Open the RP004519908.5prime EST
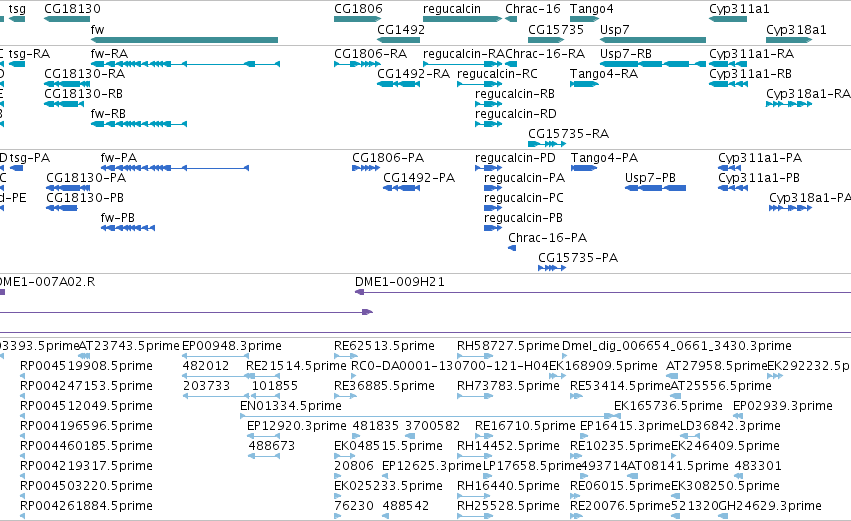 (x=22, y=376)
